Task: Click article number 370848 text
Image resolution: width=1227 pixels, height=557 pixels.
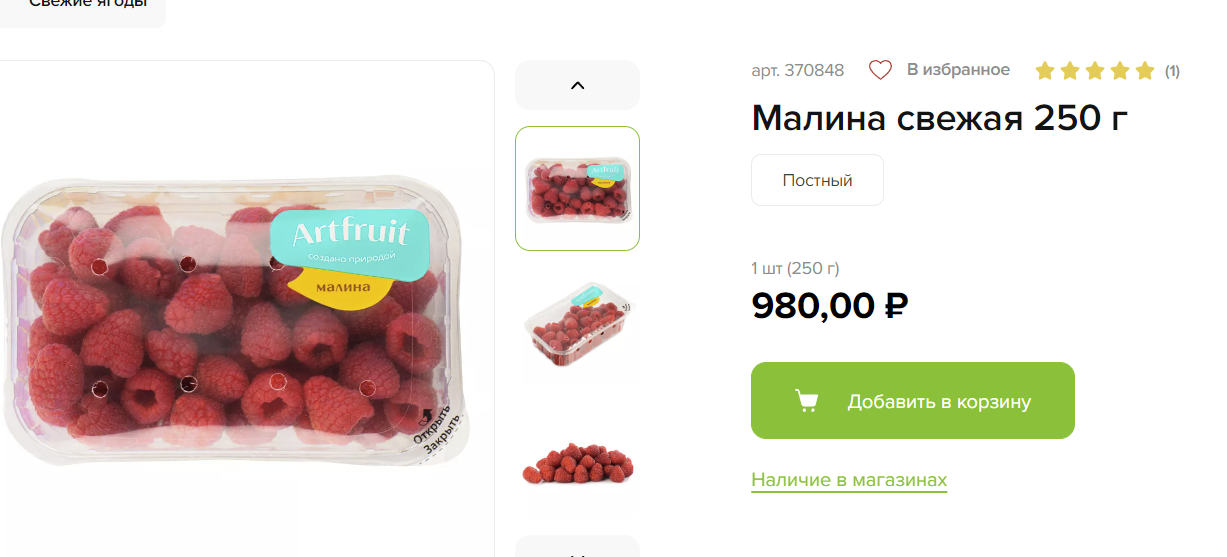Action: [797, 70]
